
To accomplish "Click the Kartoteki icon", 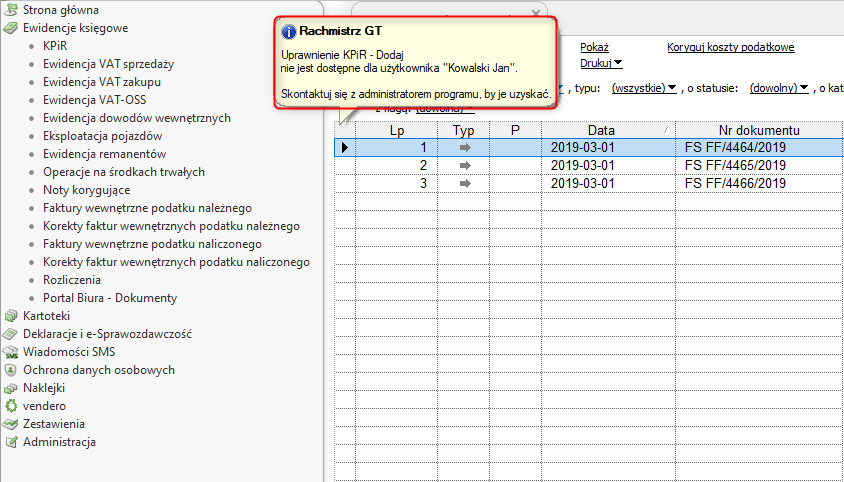I will point(10,316).
